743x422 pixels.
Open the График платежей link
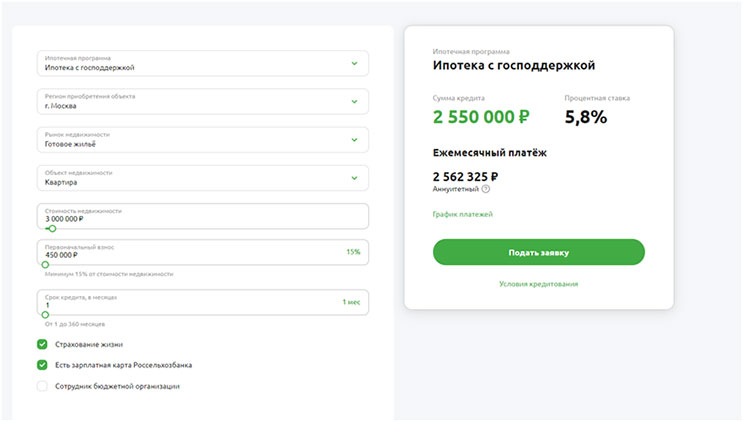point(462,214)
